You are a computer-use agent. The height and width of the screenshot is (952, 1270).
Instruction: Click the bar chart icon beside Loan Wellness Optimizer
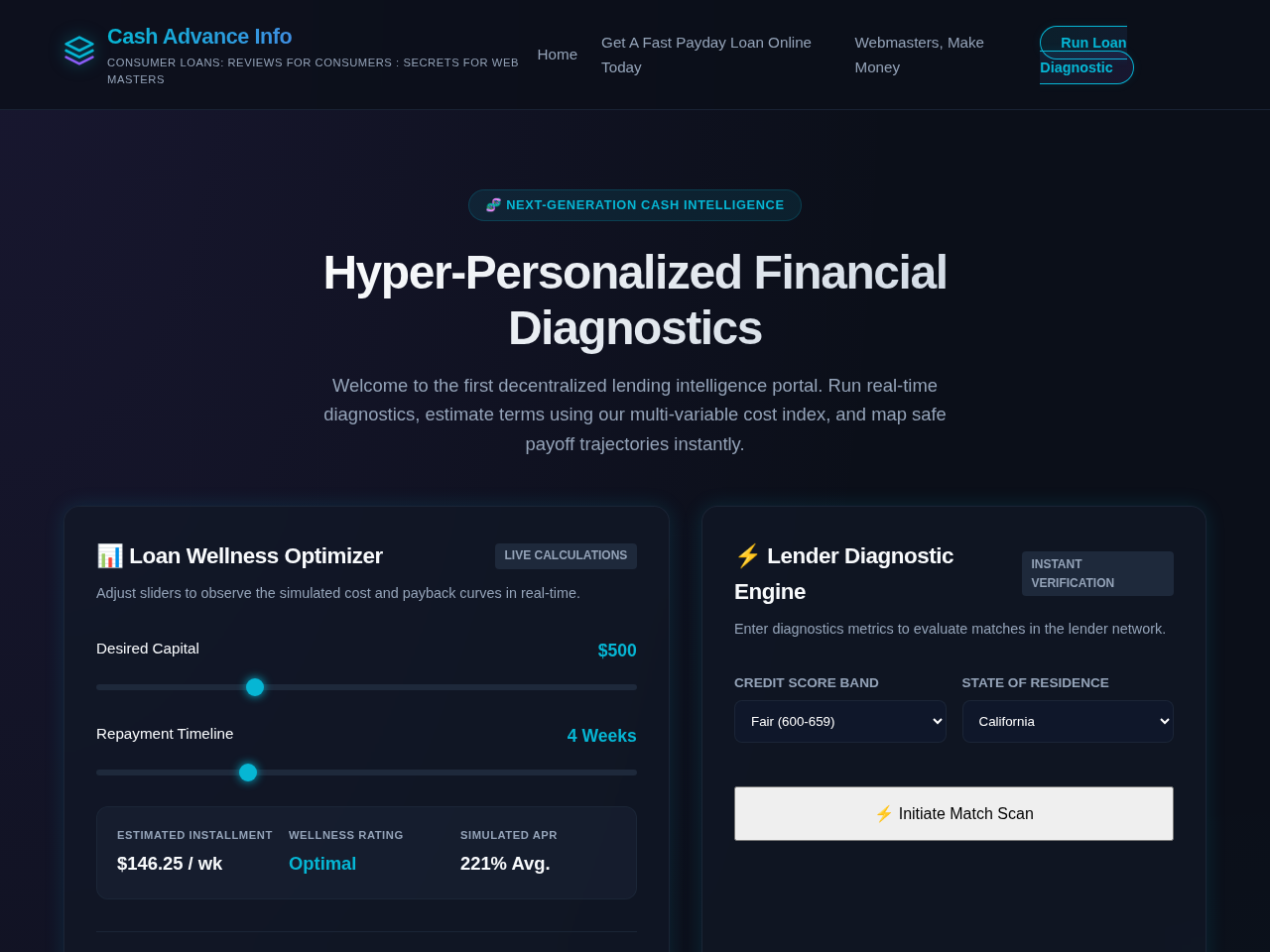coord(109,555)
